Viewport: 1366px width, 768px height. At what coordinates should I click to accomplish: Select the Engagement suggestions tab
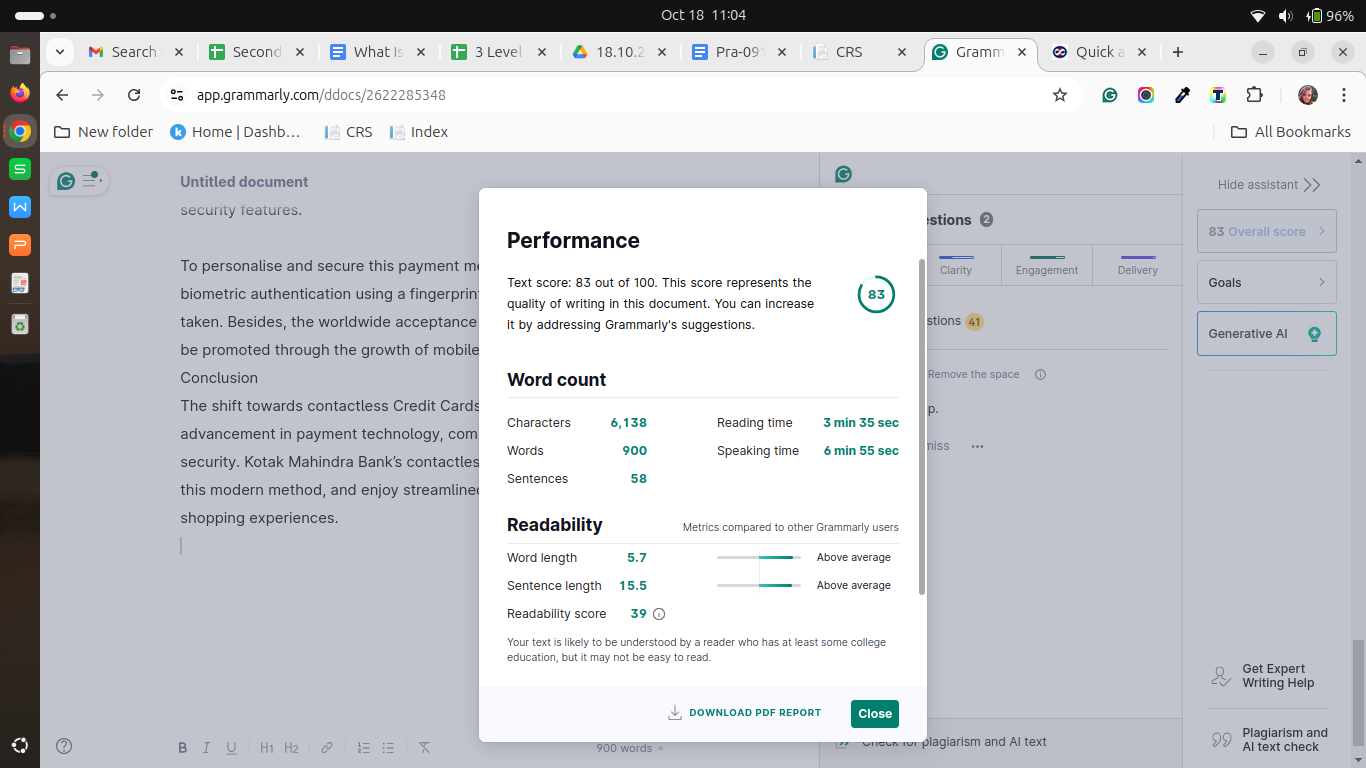pyautogui.click(x=1046, y=264)
